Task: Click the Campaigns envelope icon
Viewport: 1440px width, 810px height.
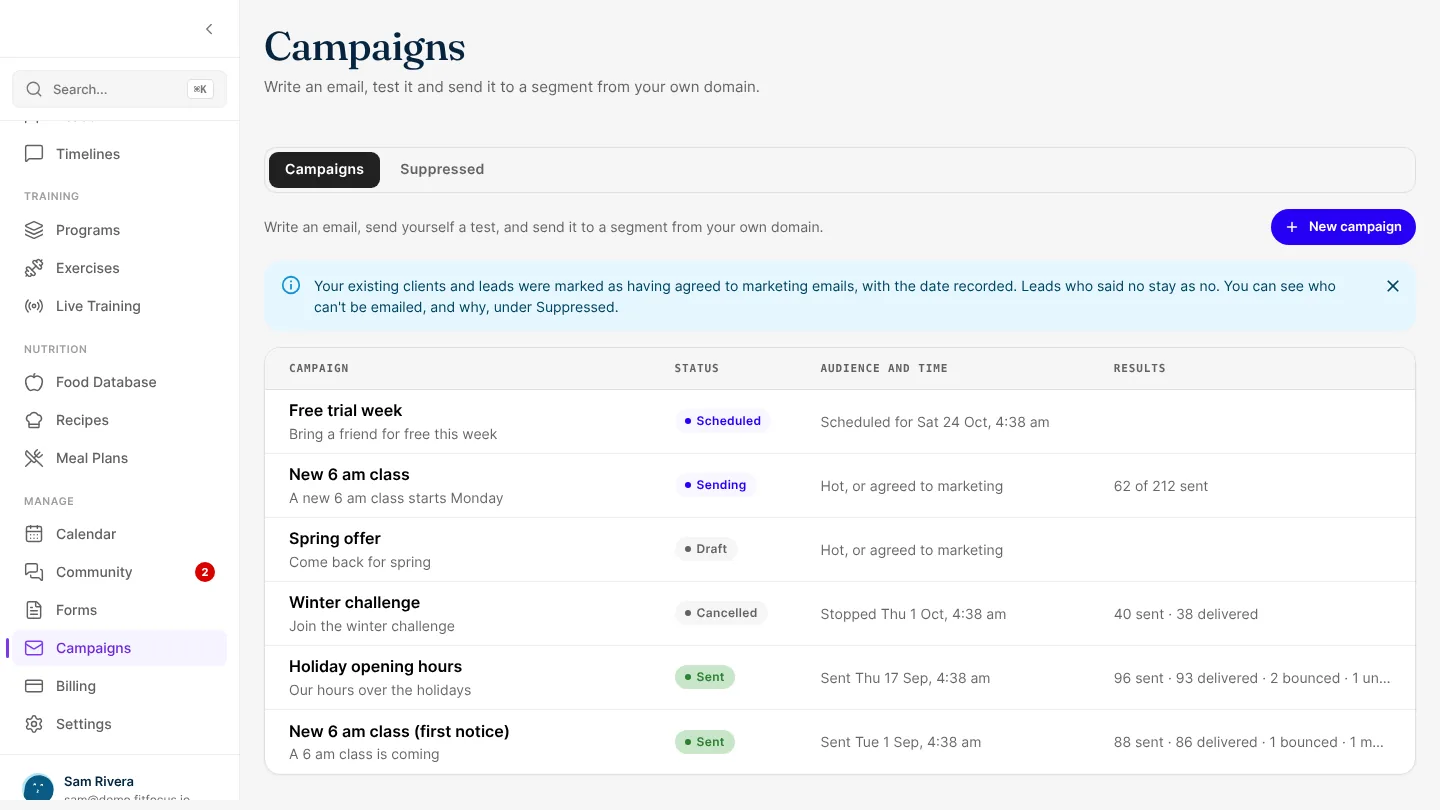Action: [x=34, y=648]
